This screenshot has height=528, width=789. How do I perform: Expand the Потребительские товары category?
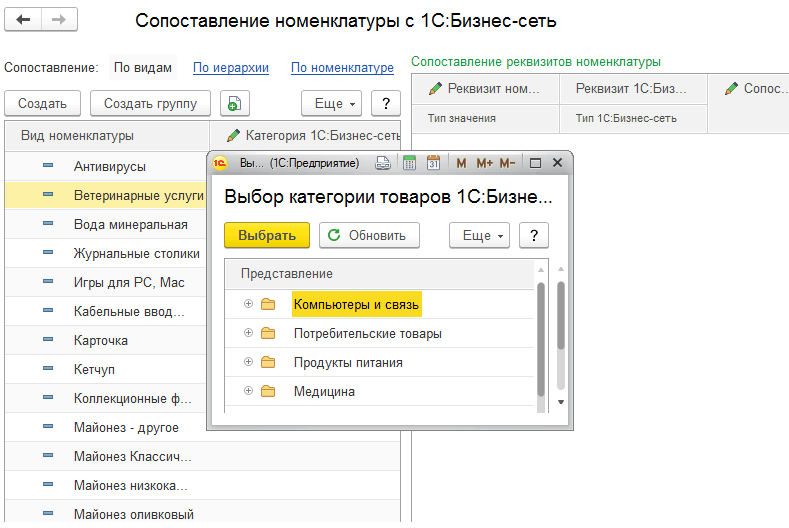pos(248,333)
